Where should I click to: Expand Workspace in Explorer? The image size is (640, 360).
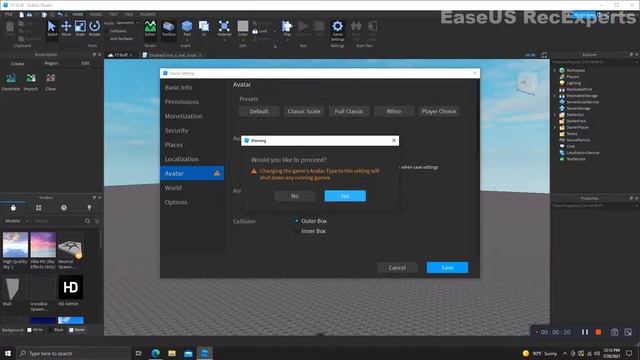tap(555, 70)
